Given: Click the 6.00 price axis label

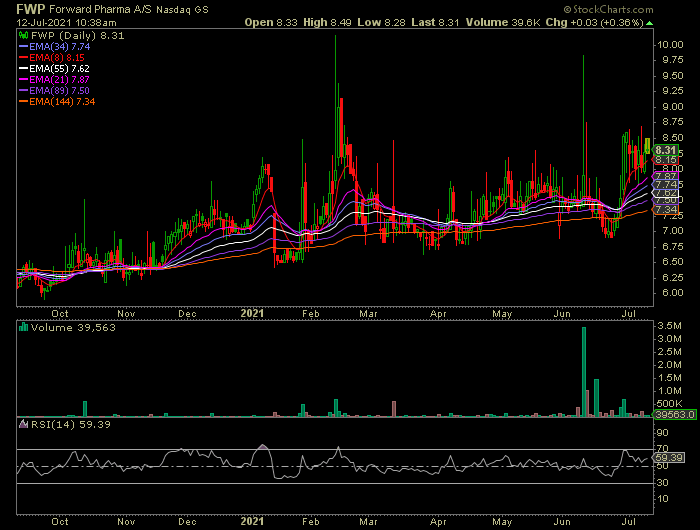Looking at the screenshot, I should pyautogui.click(x=672, y=293).
